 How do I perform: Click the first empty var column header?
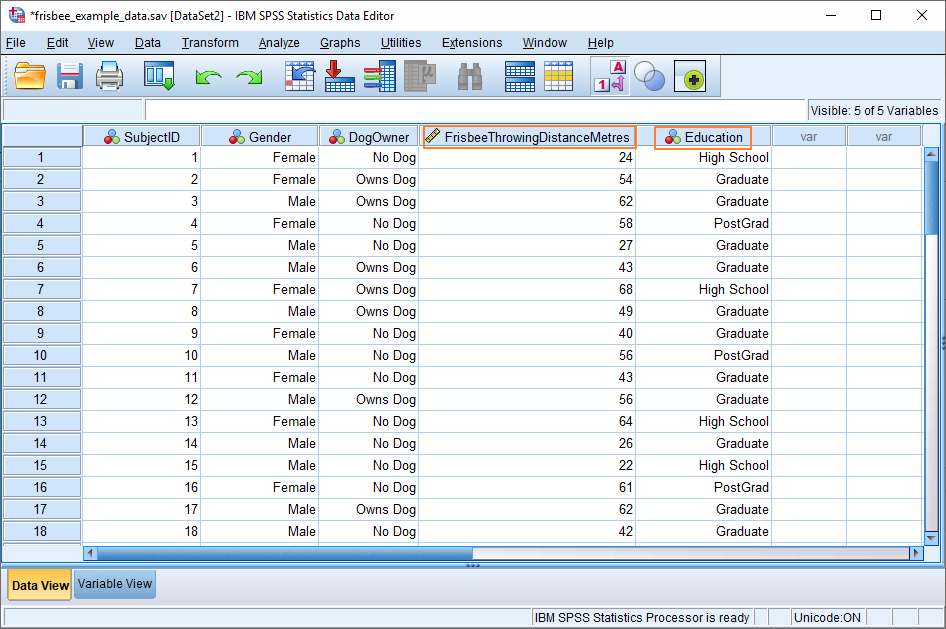(x=808, y=137)
